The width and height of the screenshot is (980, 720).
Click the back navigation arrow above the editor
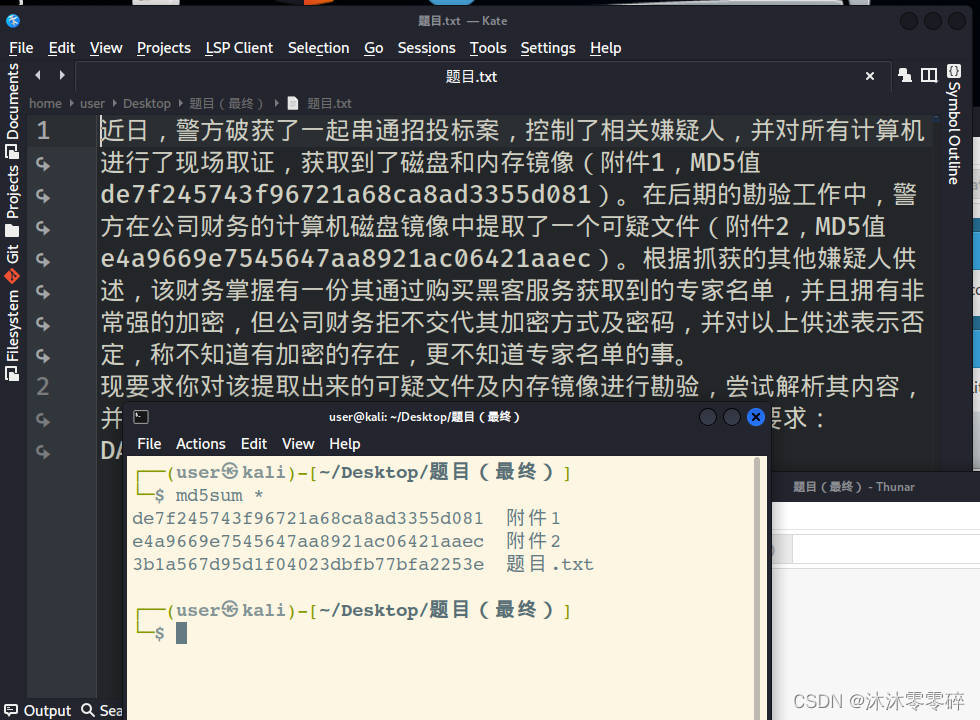[37, 74]
